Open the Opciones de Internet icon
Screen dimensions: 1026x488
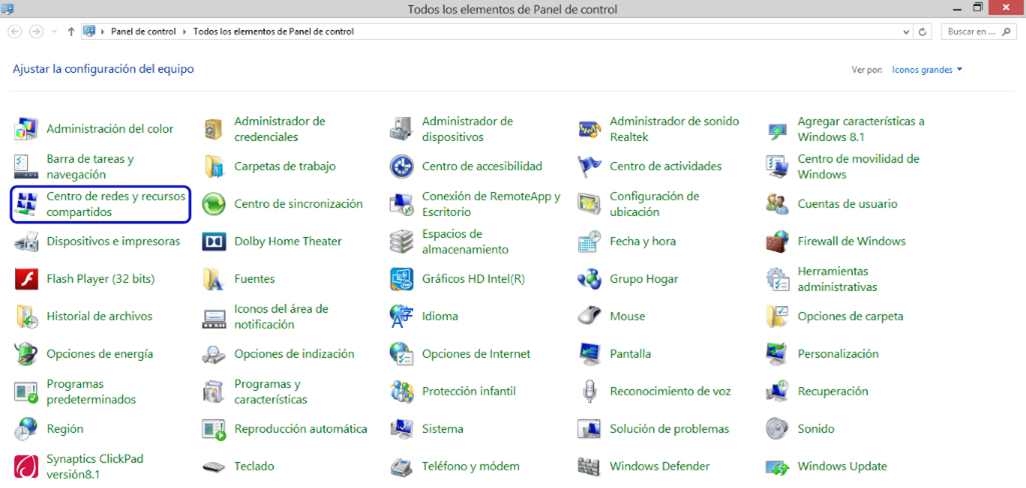pyautogui.click(x=401, y=354)
